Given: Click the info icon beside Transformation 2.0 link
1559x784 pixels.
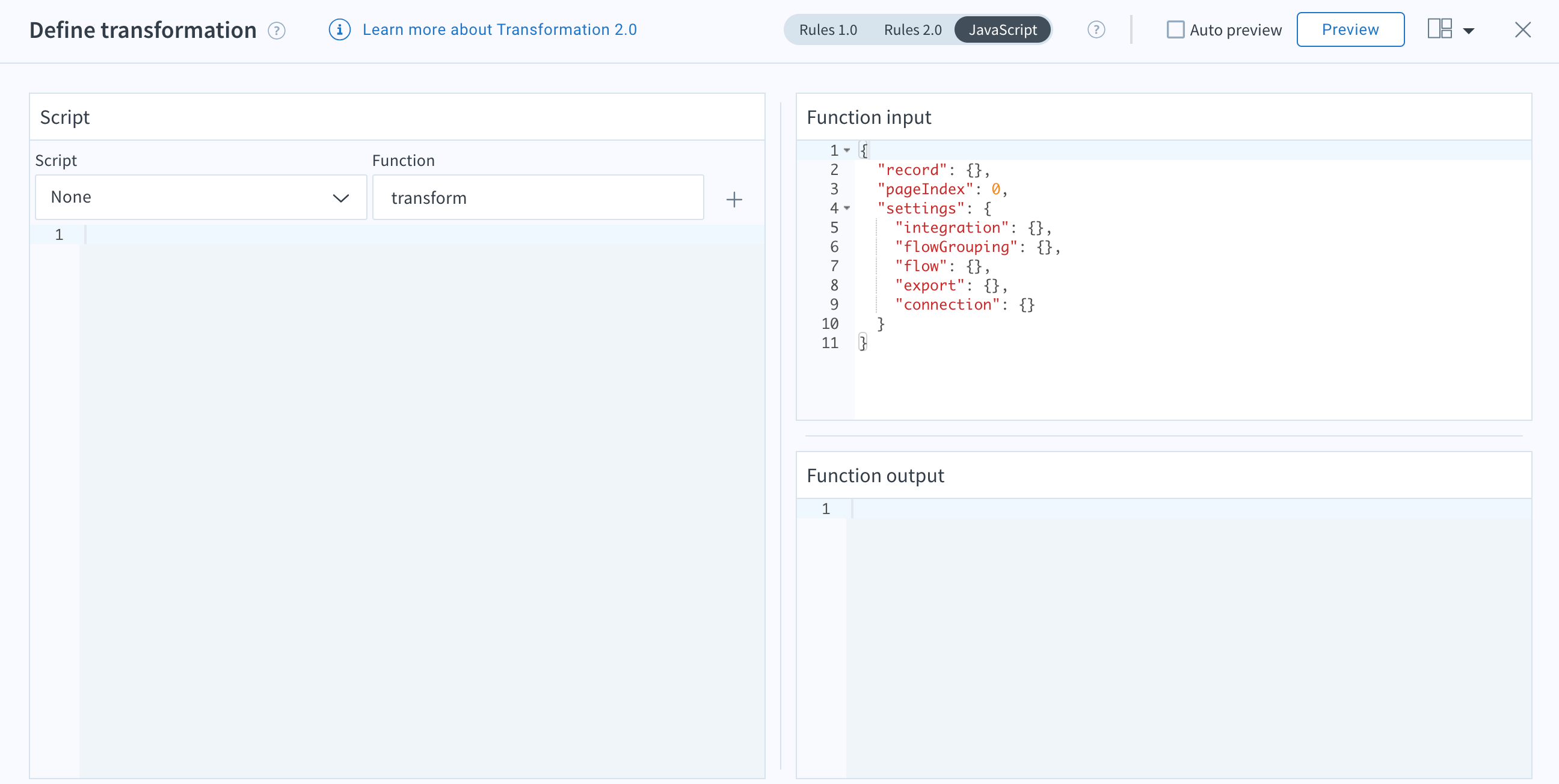Looking at the screenshot, I should pos(339,29).
